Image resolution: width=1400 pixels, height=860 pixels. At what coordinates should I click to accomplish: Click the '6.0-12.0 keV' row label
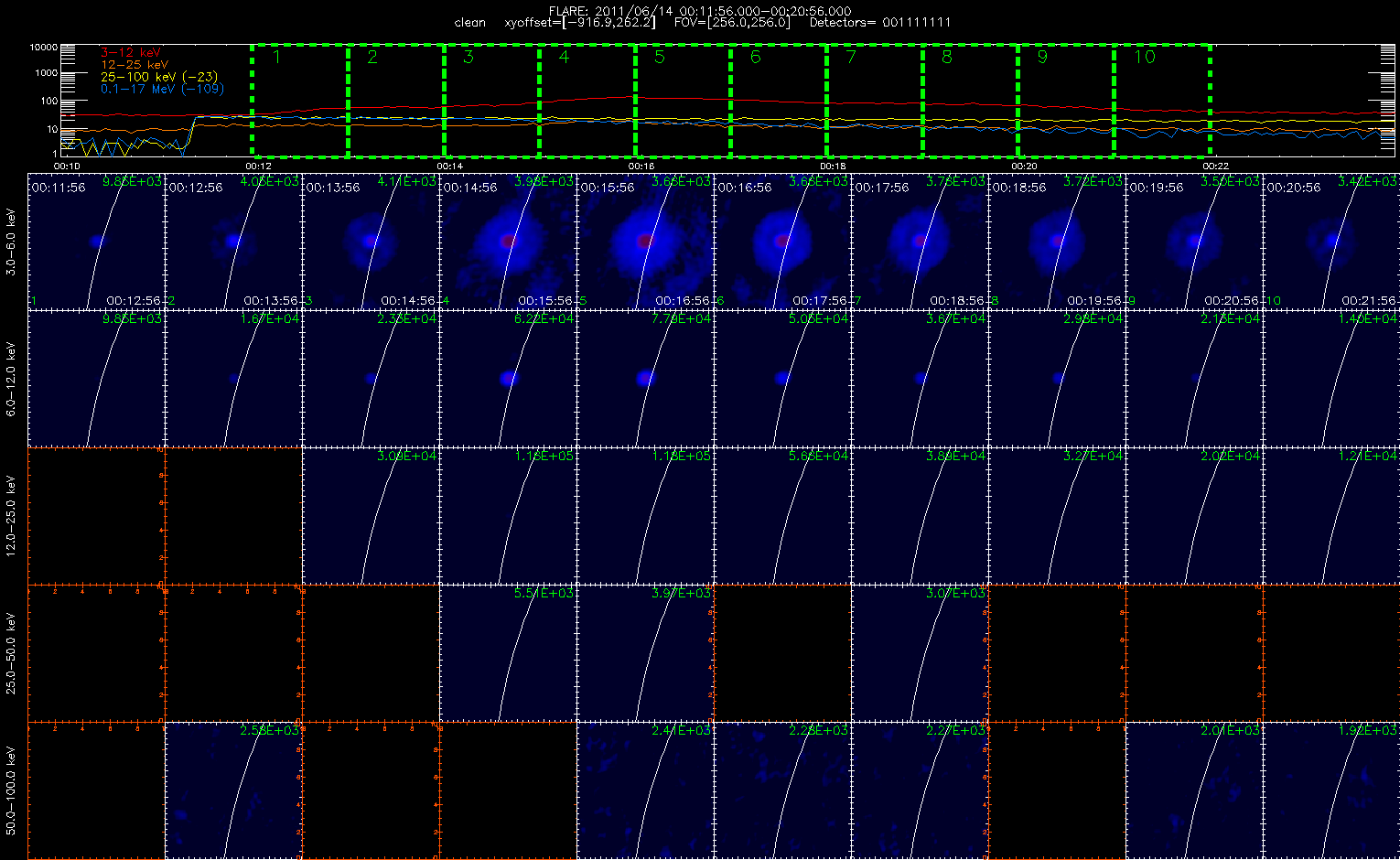tap(11, 379)
